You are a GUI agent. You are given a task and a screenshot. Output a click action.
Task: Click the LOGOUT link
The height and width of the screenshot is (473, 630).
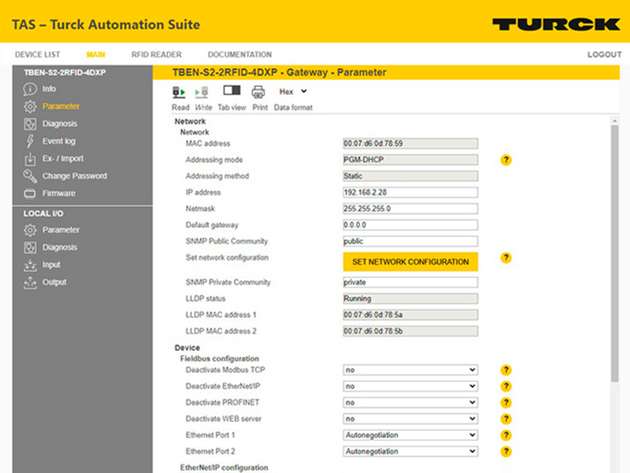point(604,54)
